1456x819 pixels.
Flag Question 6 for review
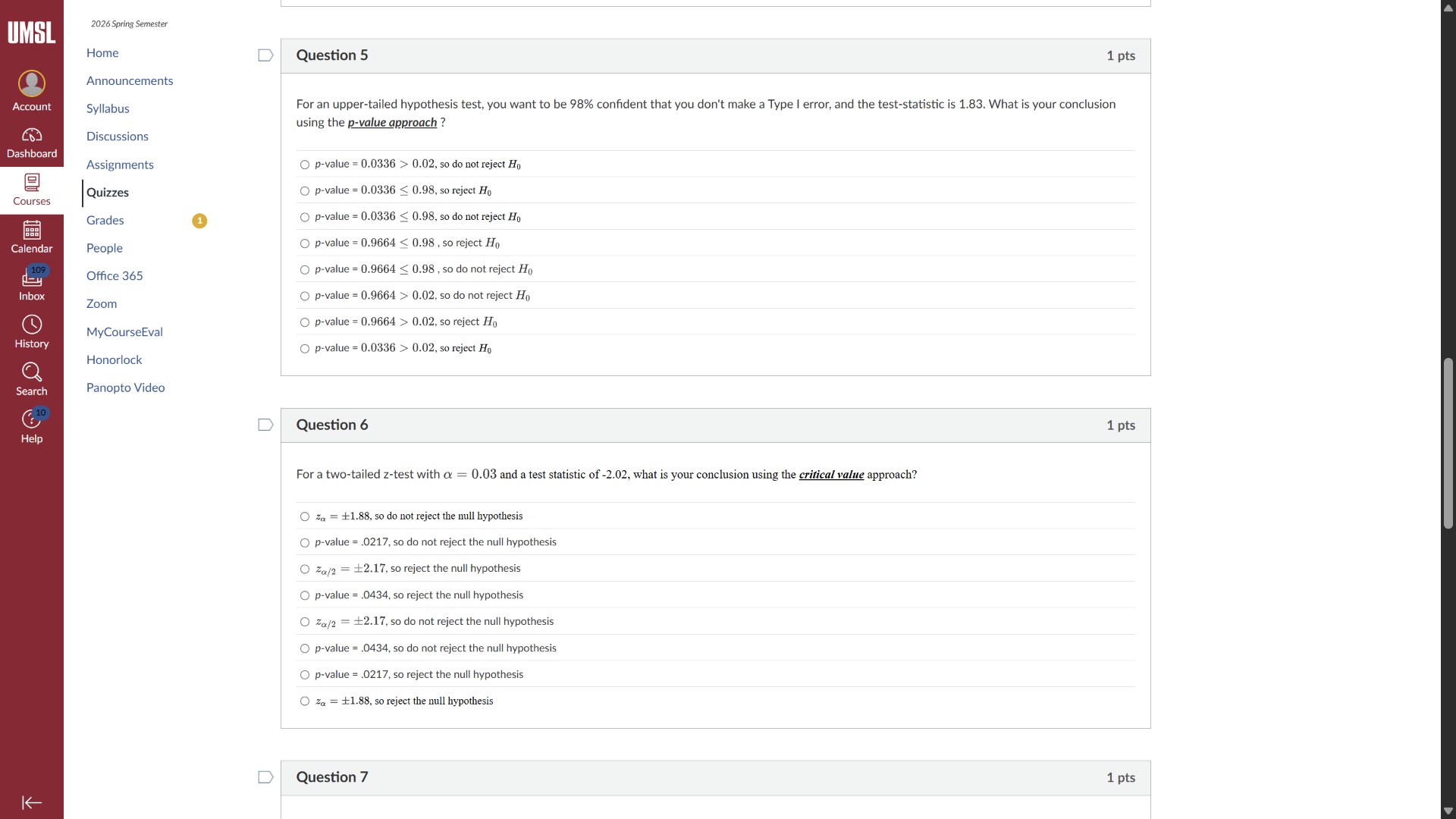(x=265, y=425)
